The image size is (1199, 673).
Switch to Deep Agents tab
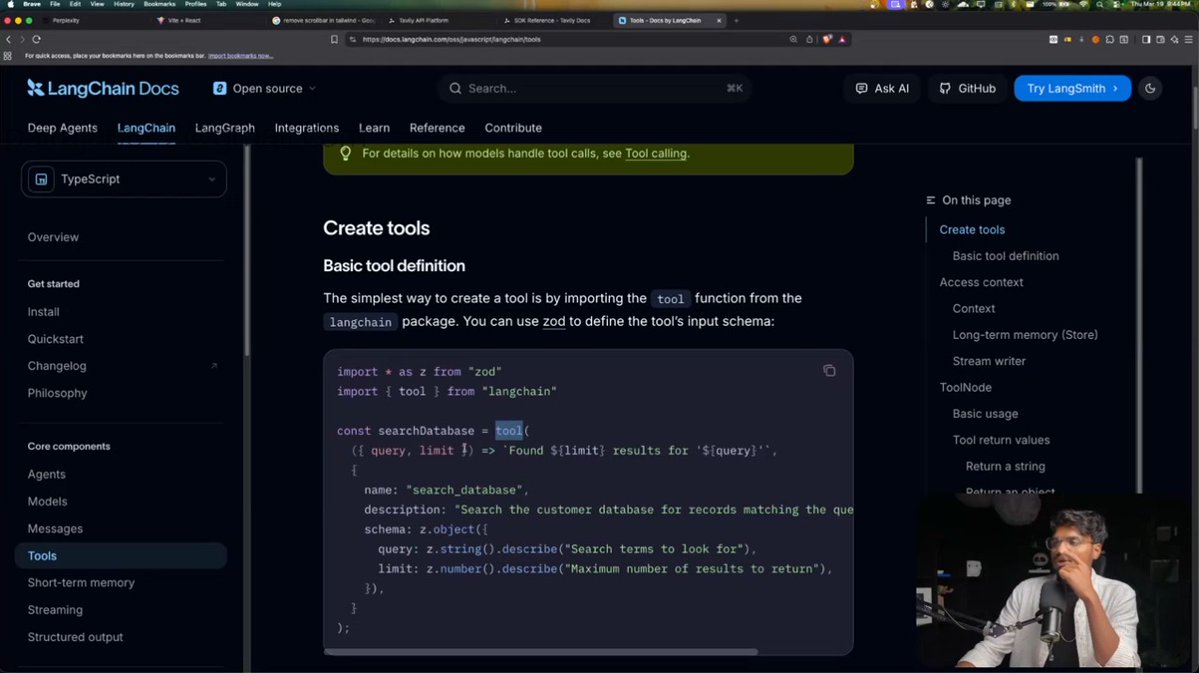[x=63, y=128]
